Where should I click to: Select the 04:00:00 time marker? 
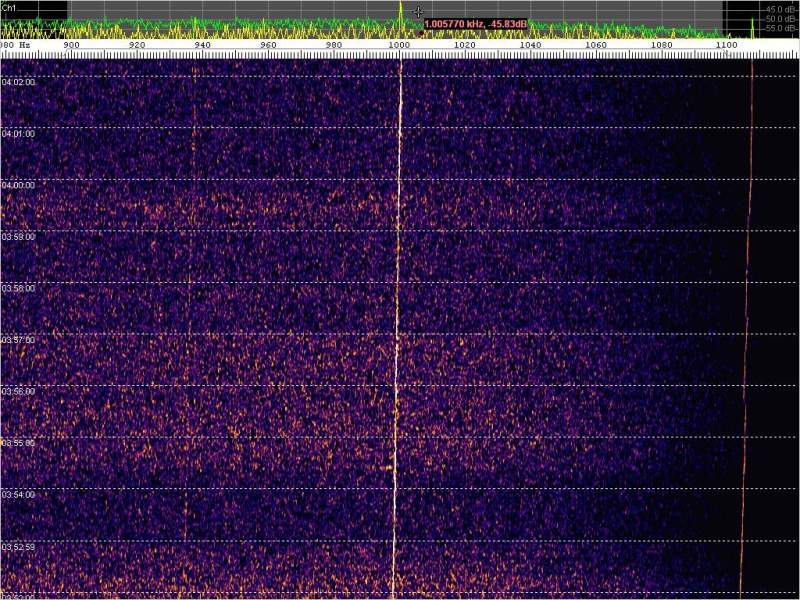(x=18, y=185)
